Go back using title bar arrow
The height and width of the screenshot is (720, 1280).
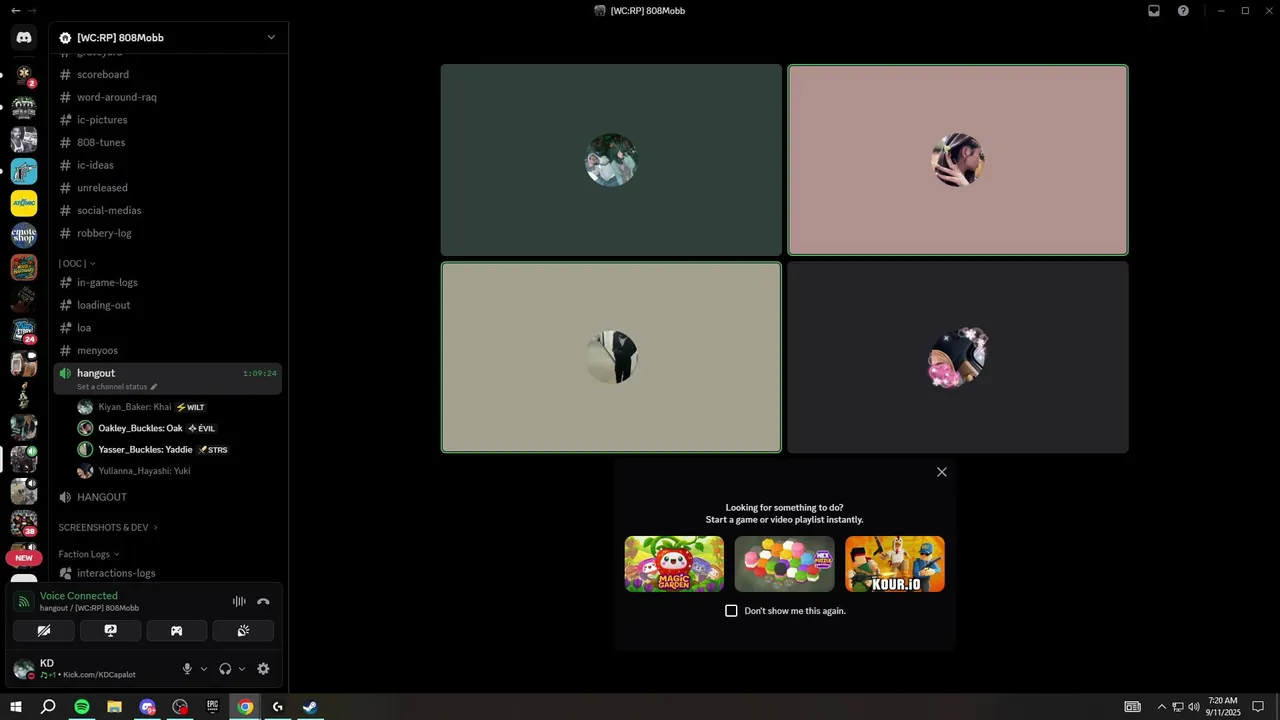pos(15,11)
